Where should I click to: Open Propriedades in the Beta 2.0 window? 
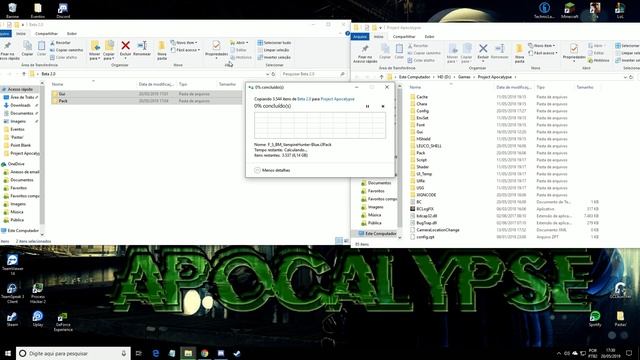(x=216, y=49)
